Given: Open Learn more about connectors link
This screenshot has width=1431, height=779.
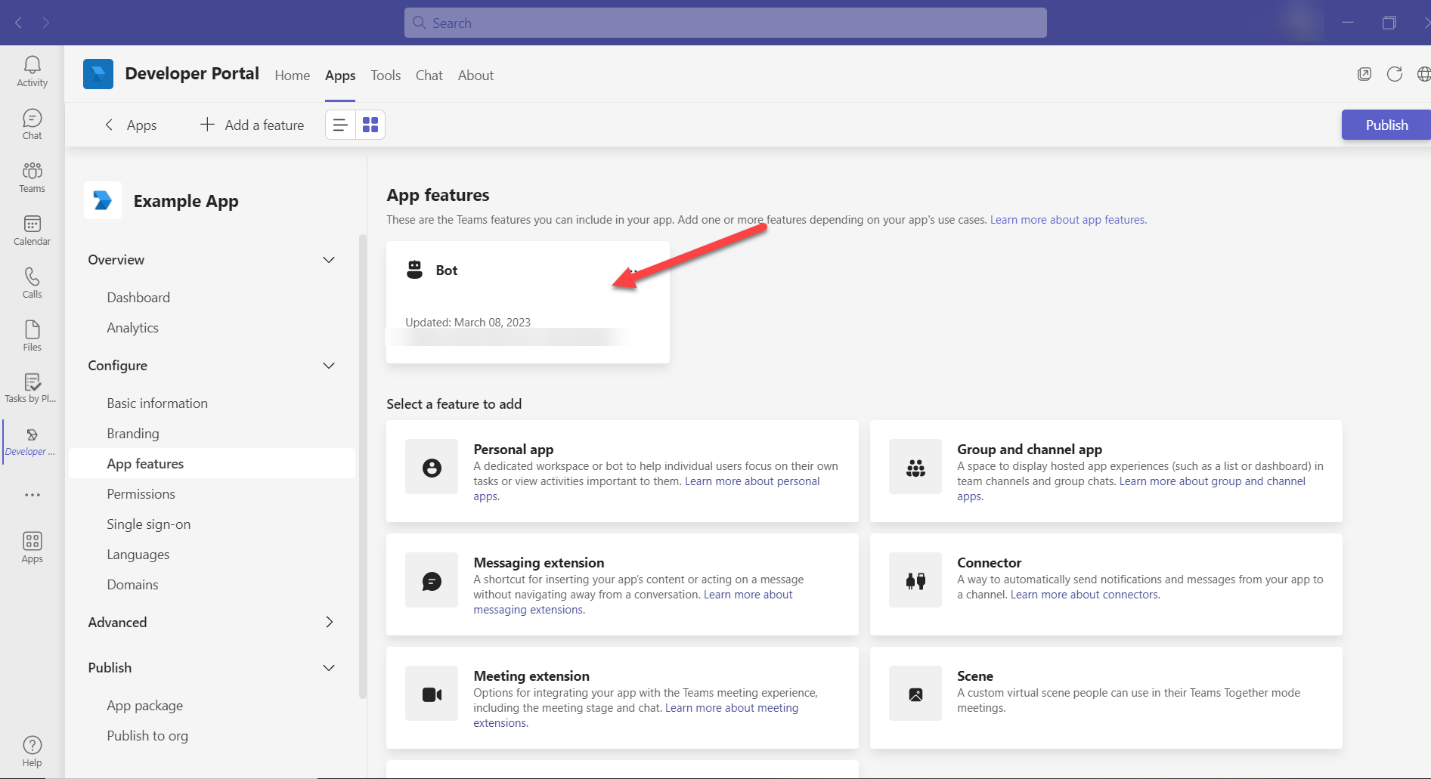Looking at the screenshot, I should (1085, 594).
